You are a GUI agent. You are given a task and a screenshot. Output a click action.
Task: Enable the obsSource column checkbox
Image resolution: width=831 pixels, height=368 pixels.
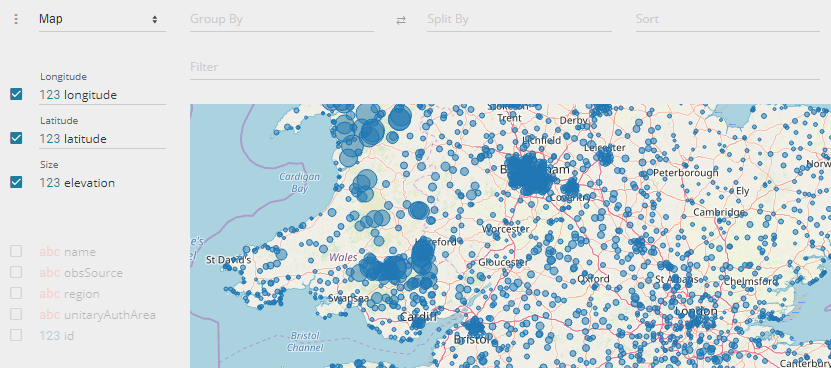pyautogui.click(x=16, y=273)
